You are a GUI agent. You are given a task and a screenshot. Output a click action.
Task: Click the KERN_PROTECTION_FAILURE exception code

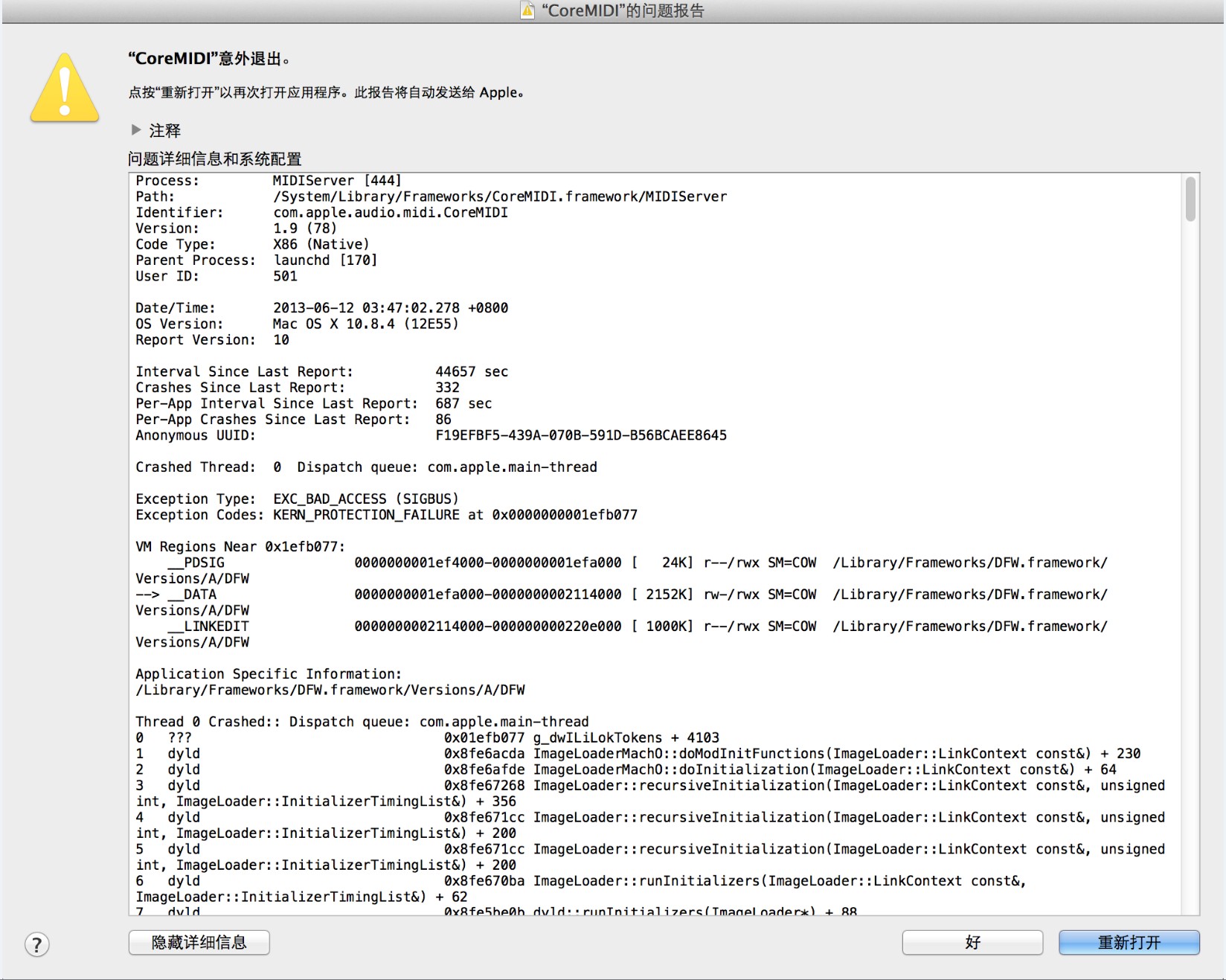coord(366,515)
